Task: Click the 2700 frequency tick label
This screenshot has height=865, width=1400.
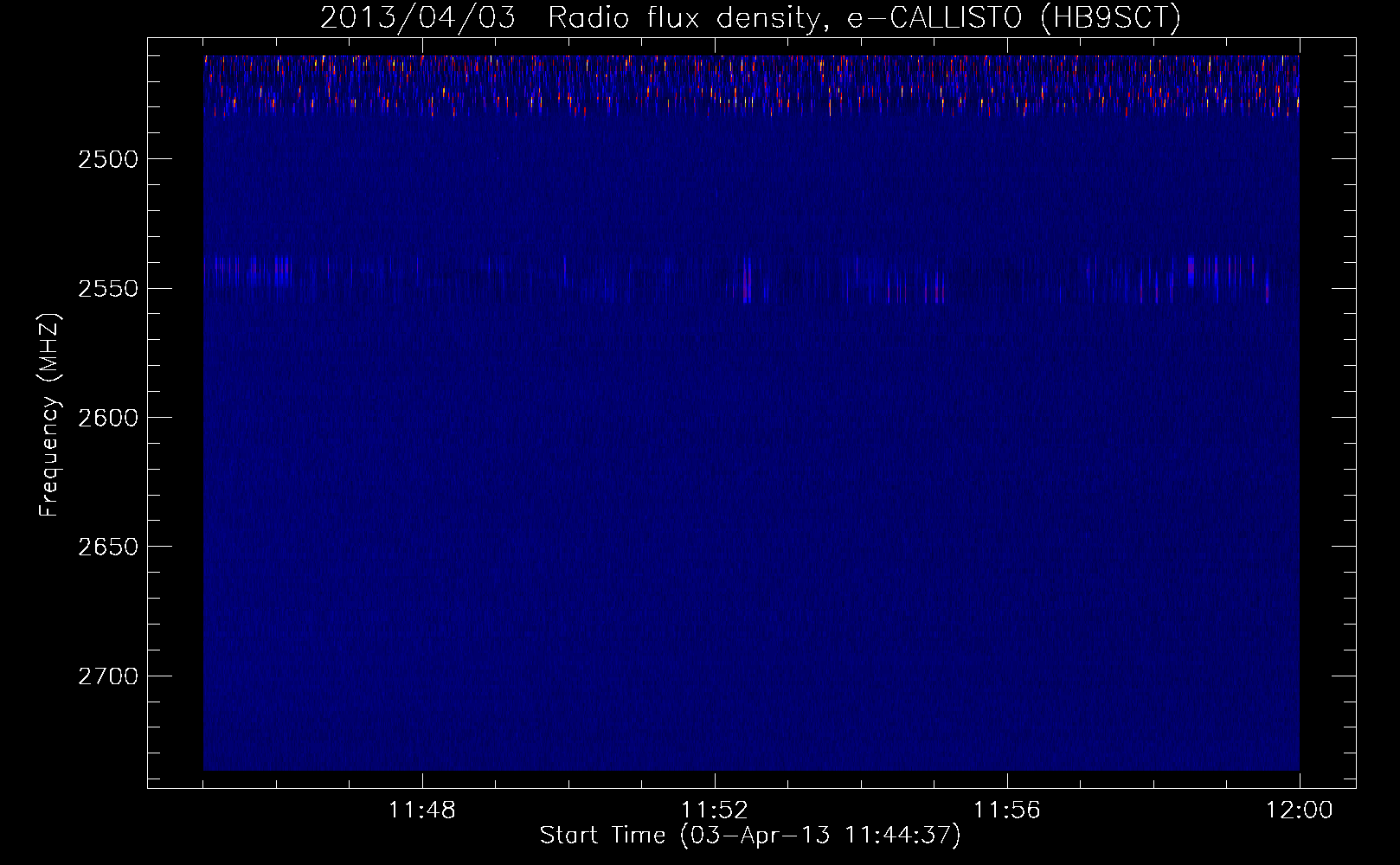Action: click(107, 676)
